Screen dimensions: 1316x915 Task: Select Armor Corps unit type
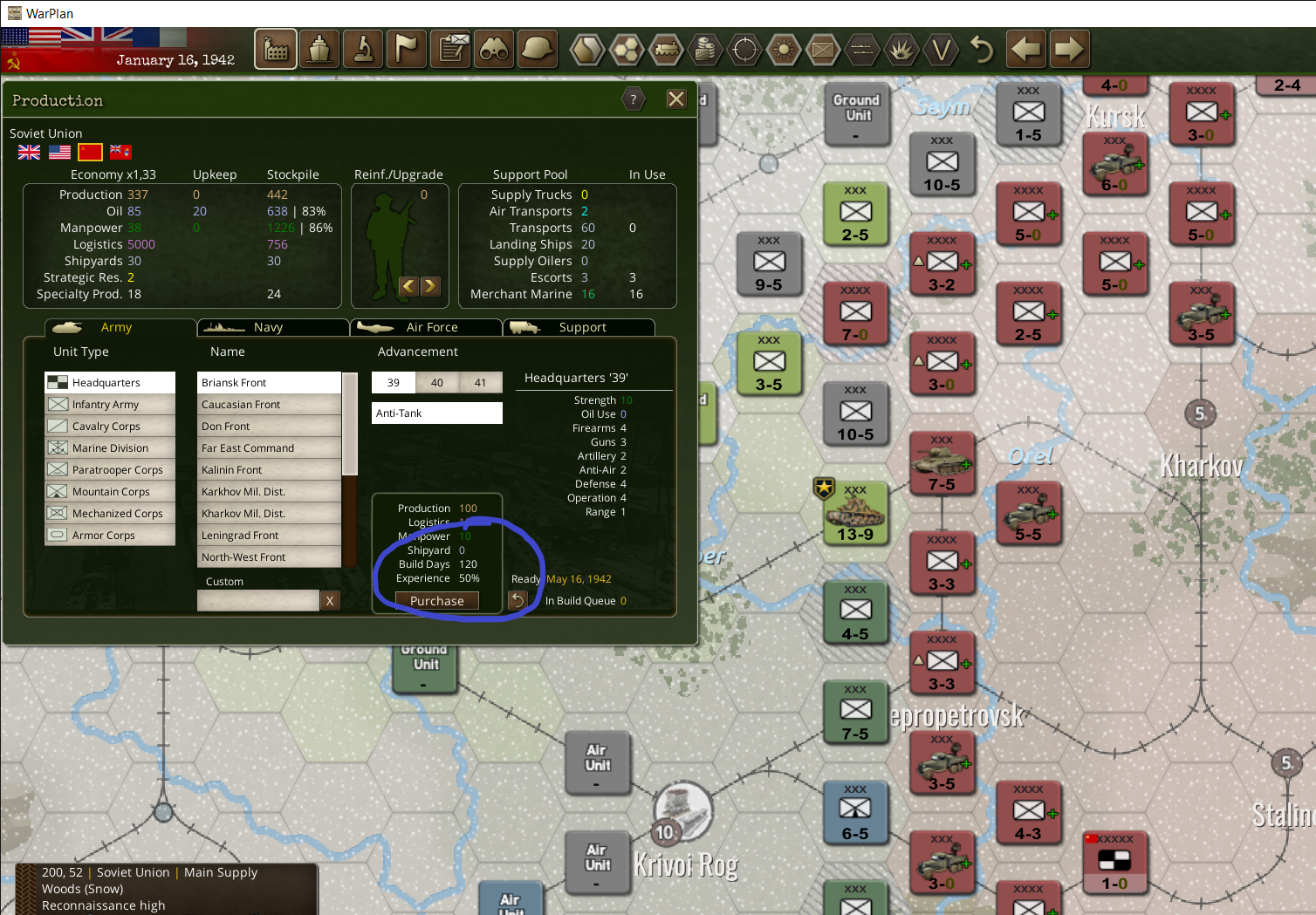point(110,535)
